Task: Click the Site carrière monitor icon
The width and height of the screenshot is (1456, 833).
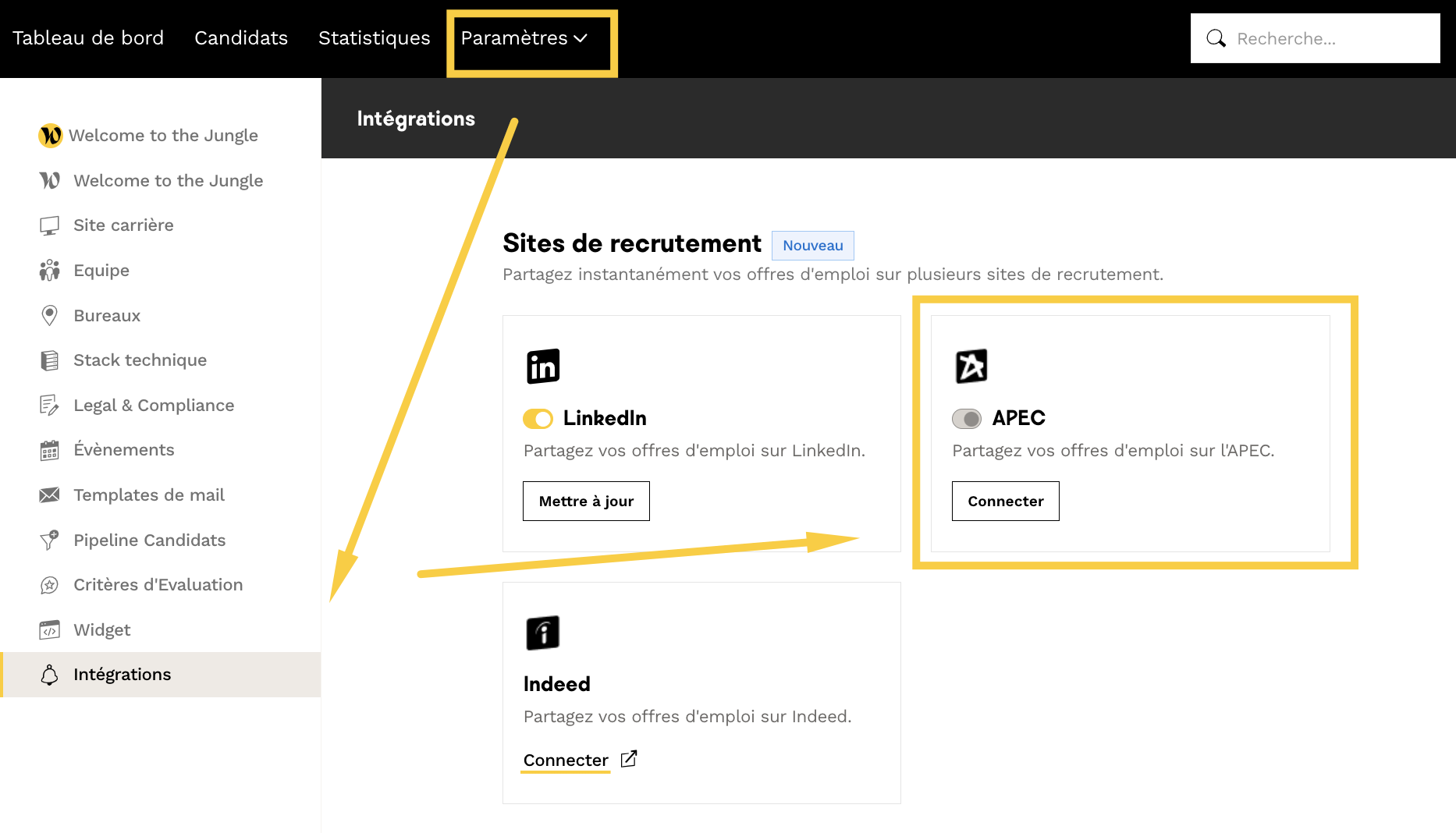Action: tap(49, 225)
